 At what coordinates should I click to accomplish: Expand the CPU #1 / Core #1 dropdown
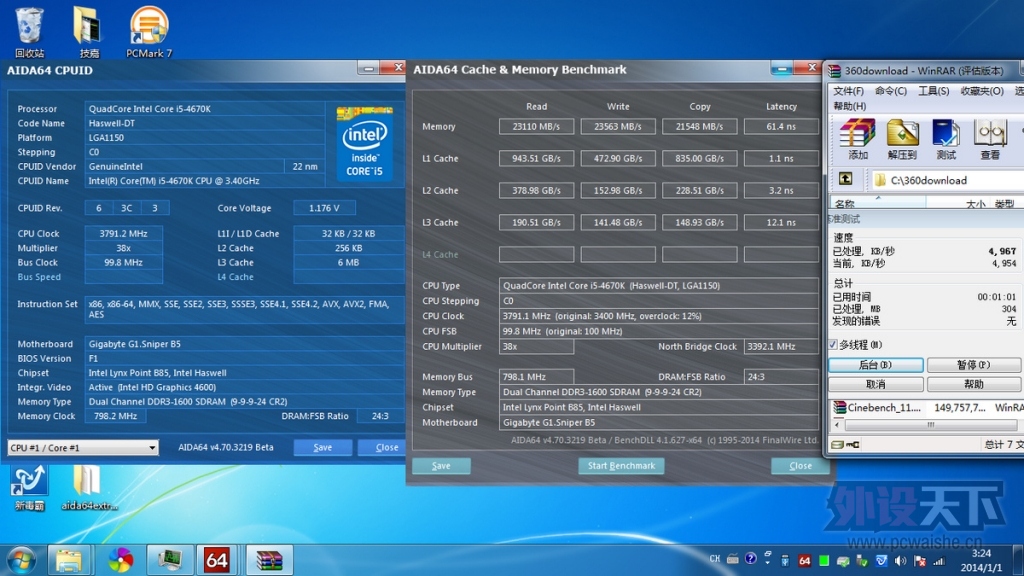pyautogui.click(x=83, y=447)
